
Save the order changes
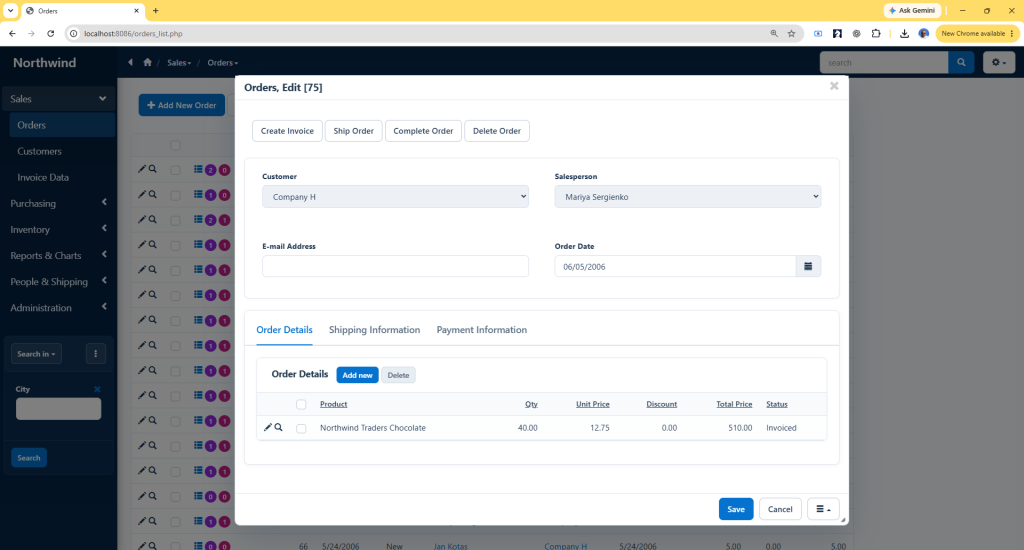click(736, 509)
